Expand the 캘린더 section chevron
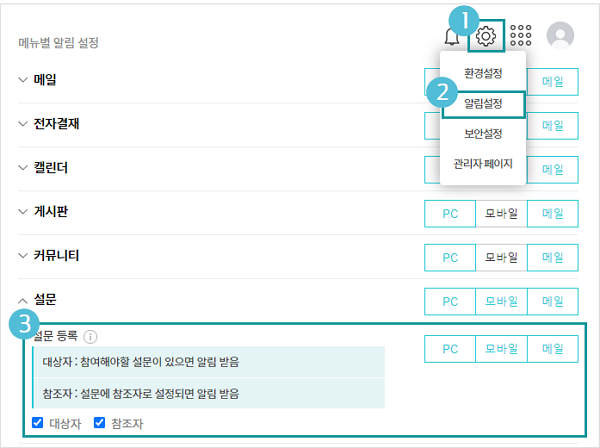Viewport: 600px width, 448px height. point(23,168)
